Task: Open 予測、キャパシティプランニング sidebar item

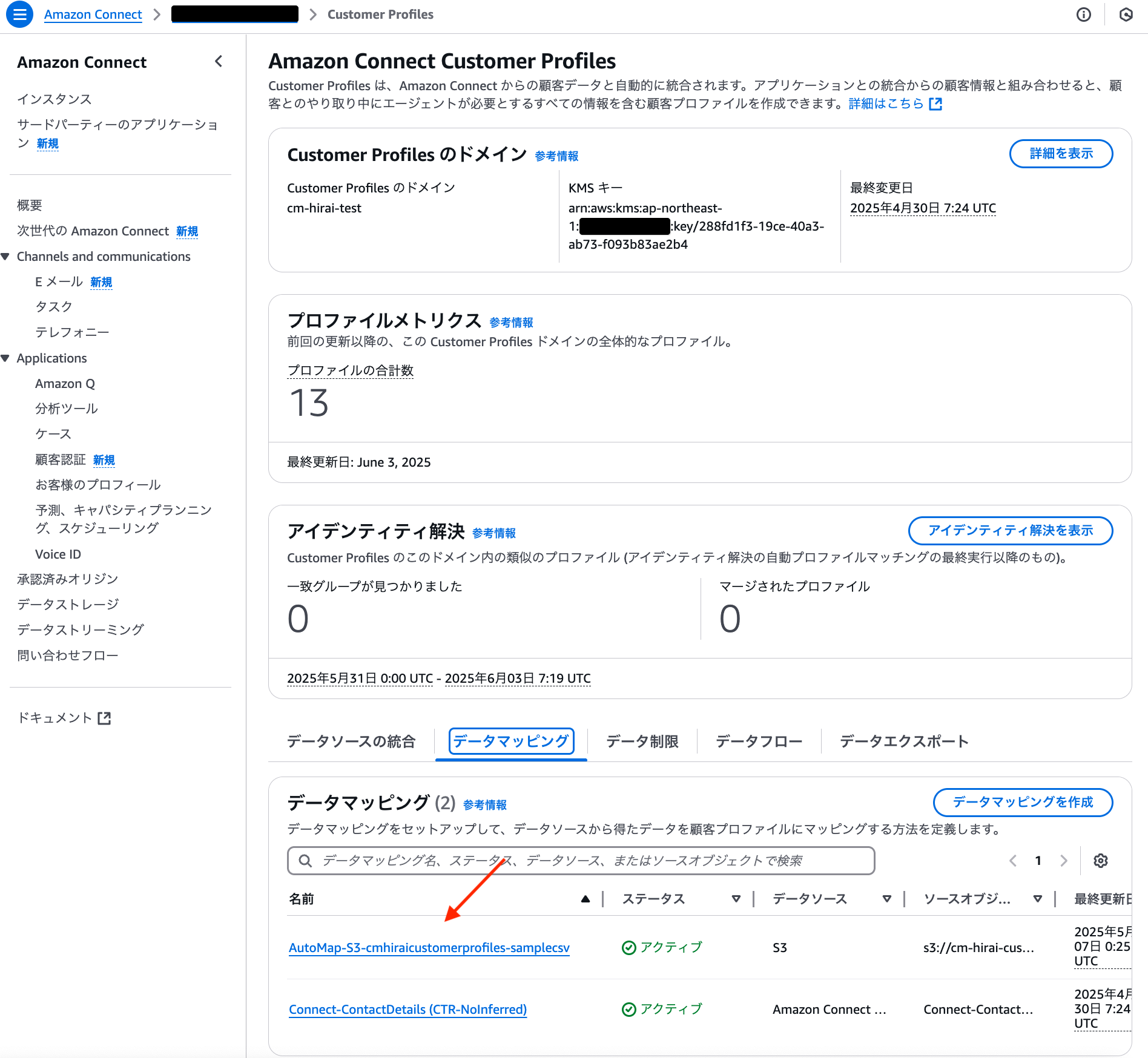Action: [124, 519]
